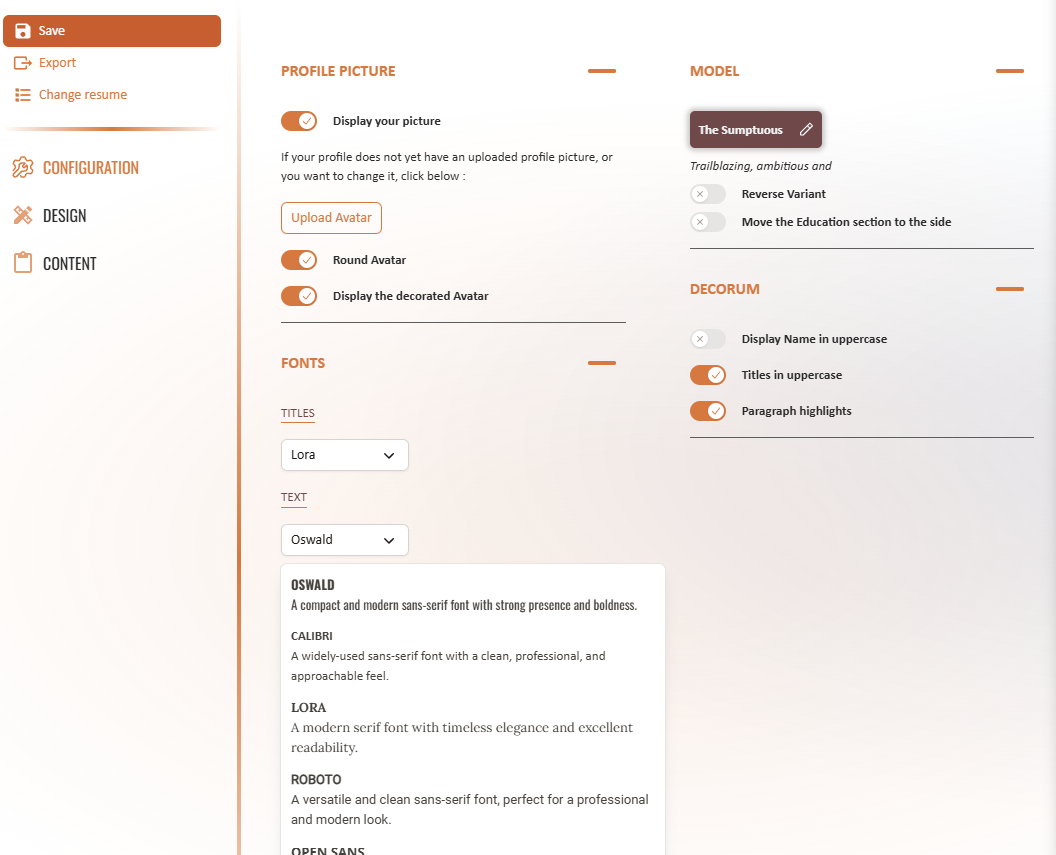
Task: Disable Paragraph highlights switch
Action: tap(708, 411)
